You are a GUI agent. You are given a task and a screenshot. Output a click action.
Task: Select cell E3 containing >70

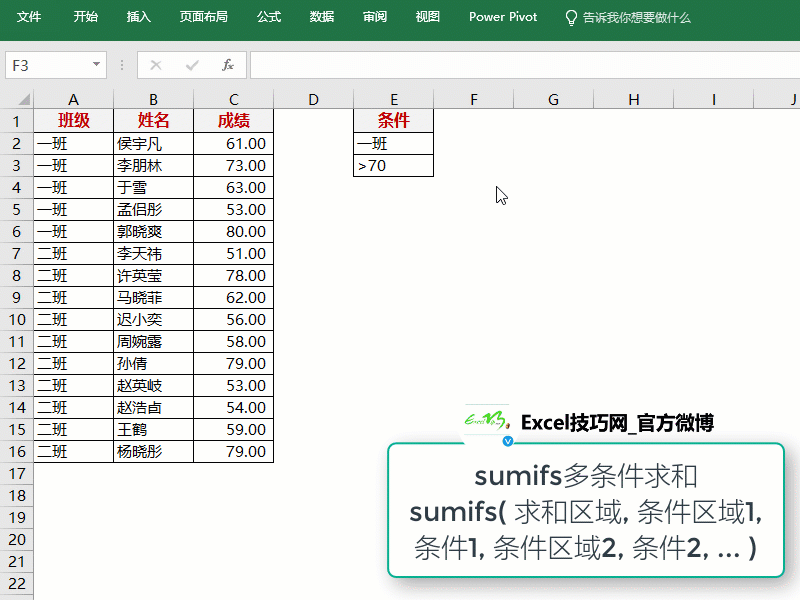click(x=393, y=165)
